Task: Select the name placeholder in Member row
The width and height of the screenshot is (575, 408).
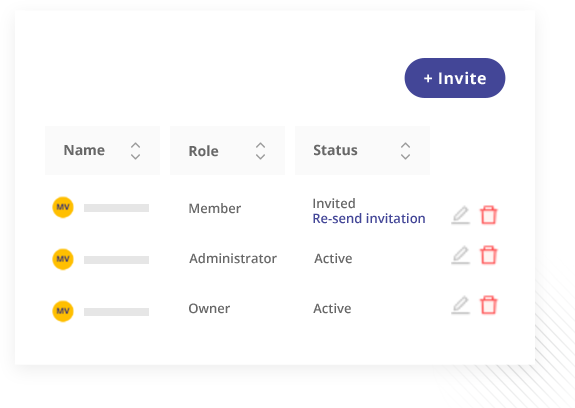Action: point(116,208)
